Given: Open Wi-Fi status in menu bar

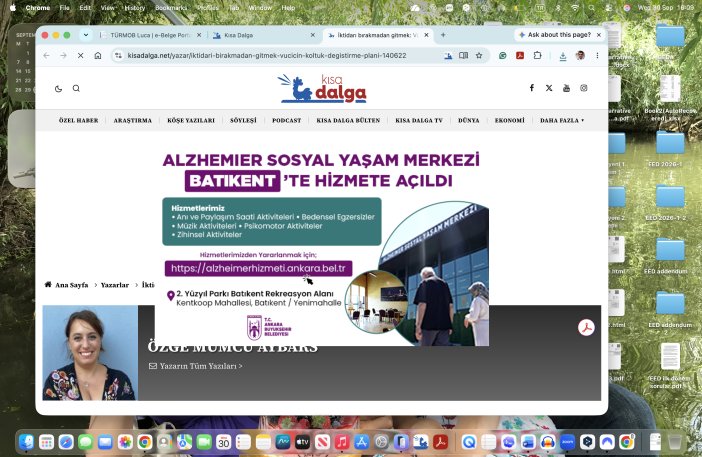Looking at the screenshot, I should click(x=575, y=8).
